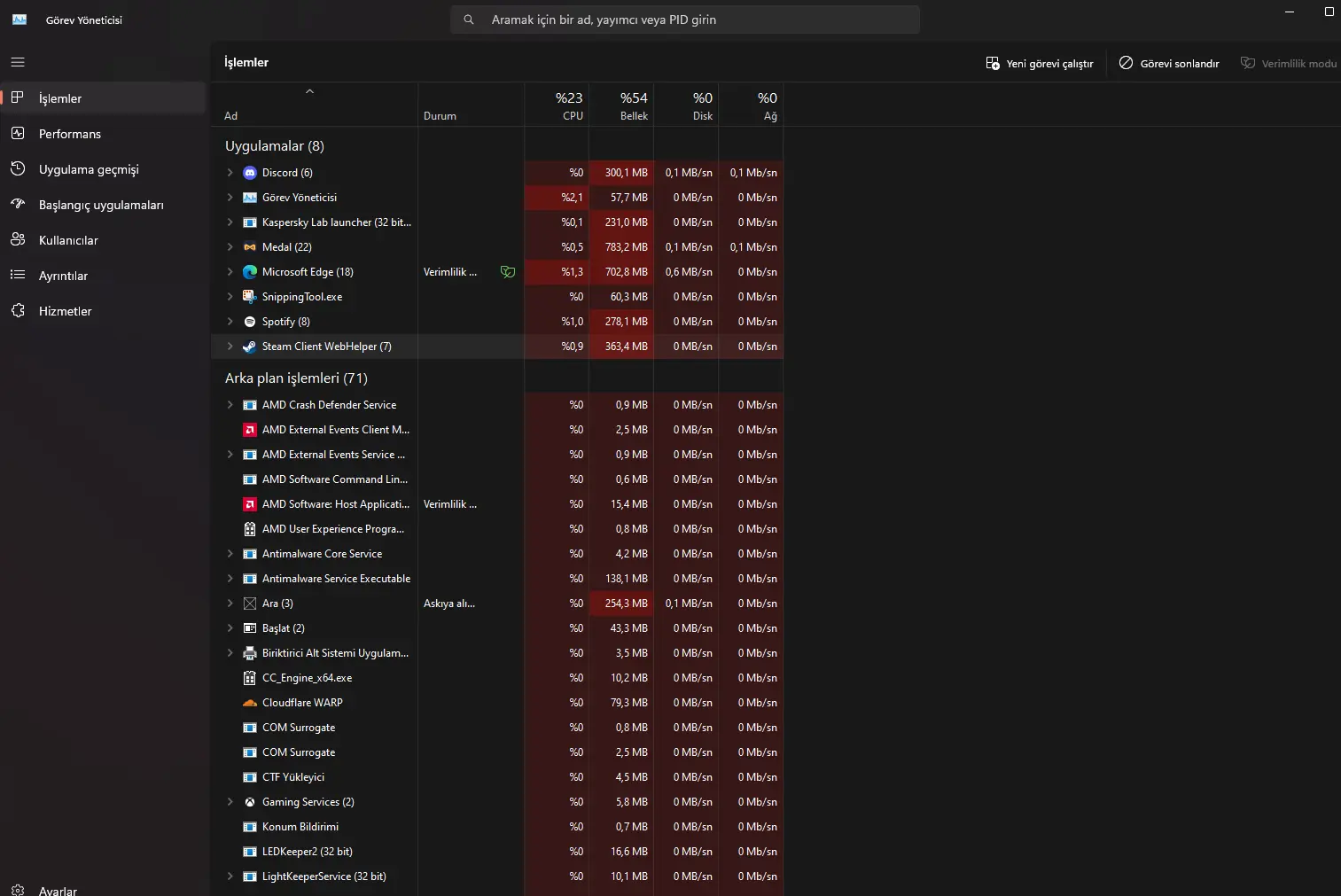Click the CTF Yükleyici icon

(x=250, y=777)
